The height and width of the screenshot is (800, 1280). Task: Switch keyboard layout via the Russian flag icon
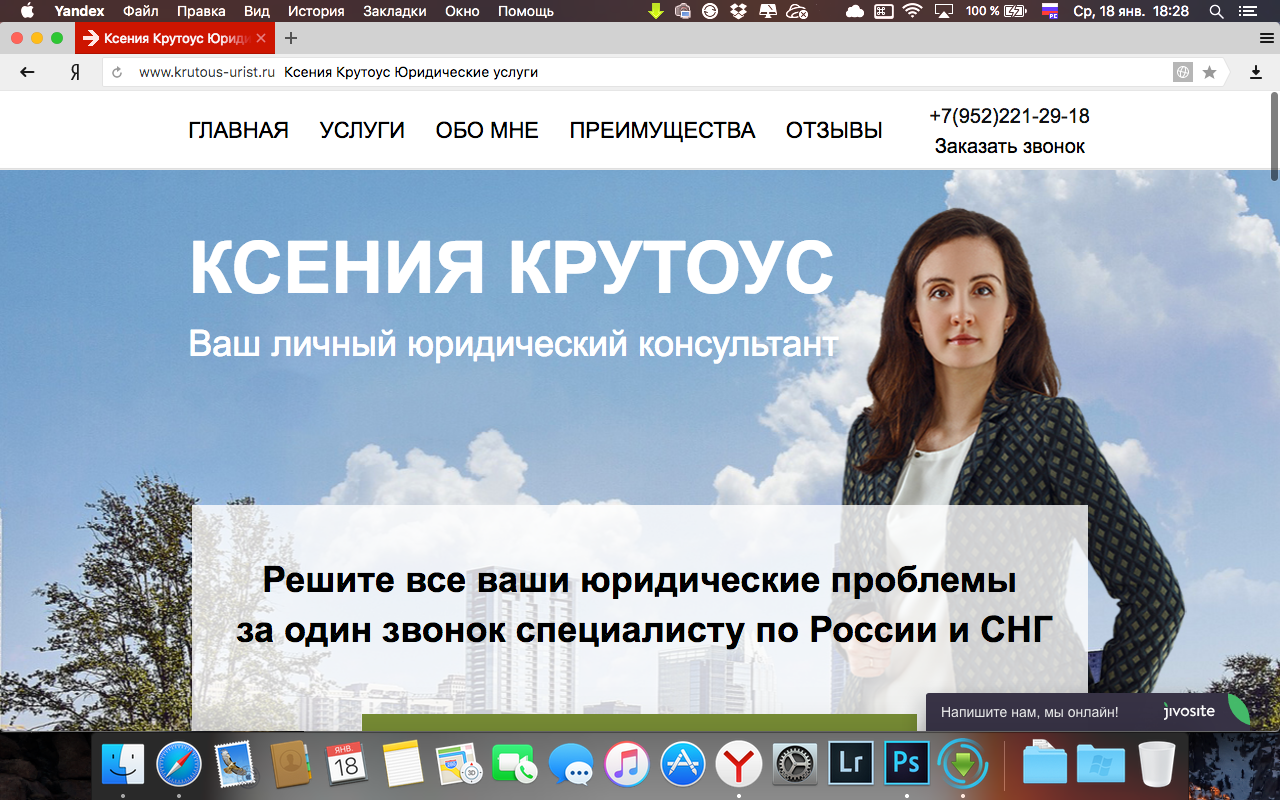(x=1050, y=11)
